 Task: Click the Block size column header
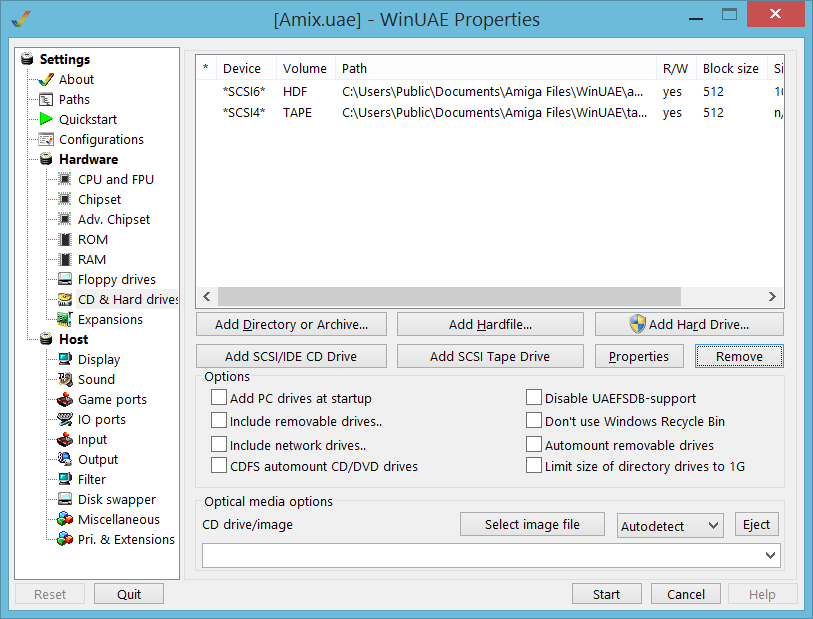coord(731,68)
